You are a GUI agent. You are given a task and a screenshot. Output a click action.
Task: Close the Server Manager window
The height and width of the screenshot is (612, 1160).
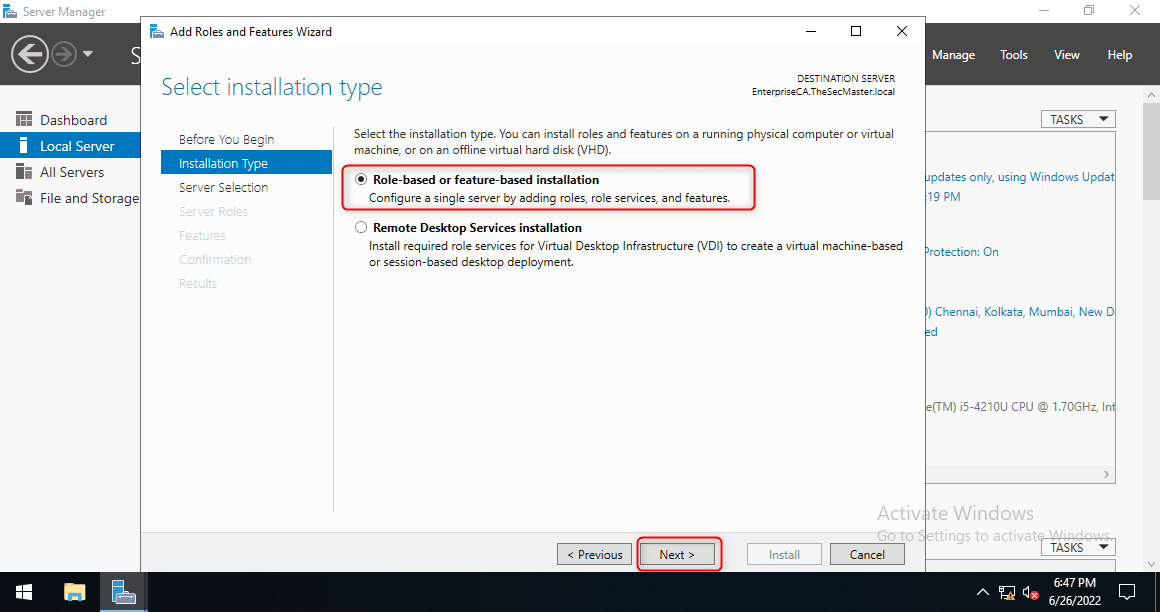(x=1135, y=10)
